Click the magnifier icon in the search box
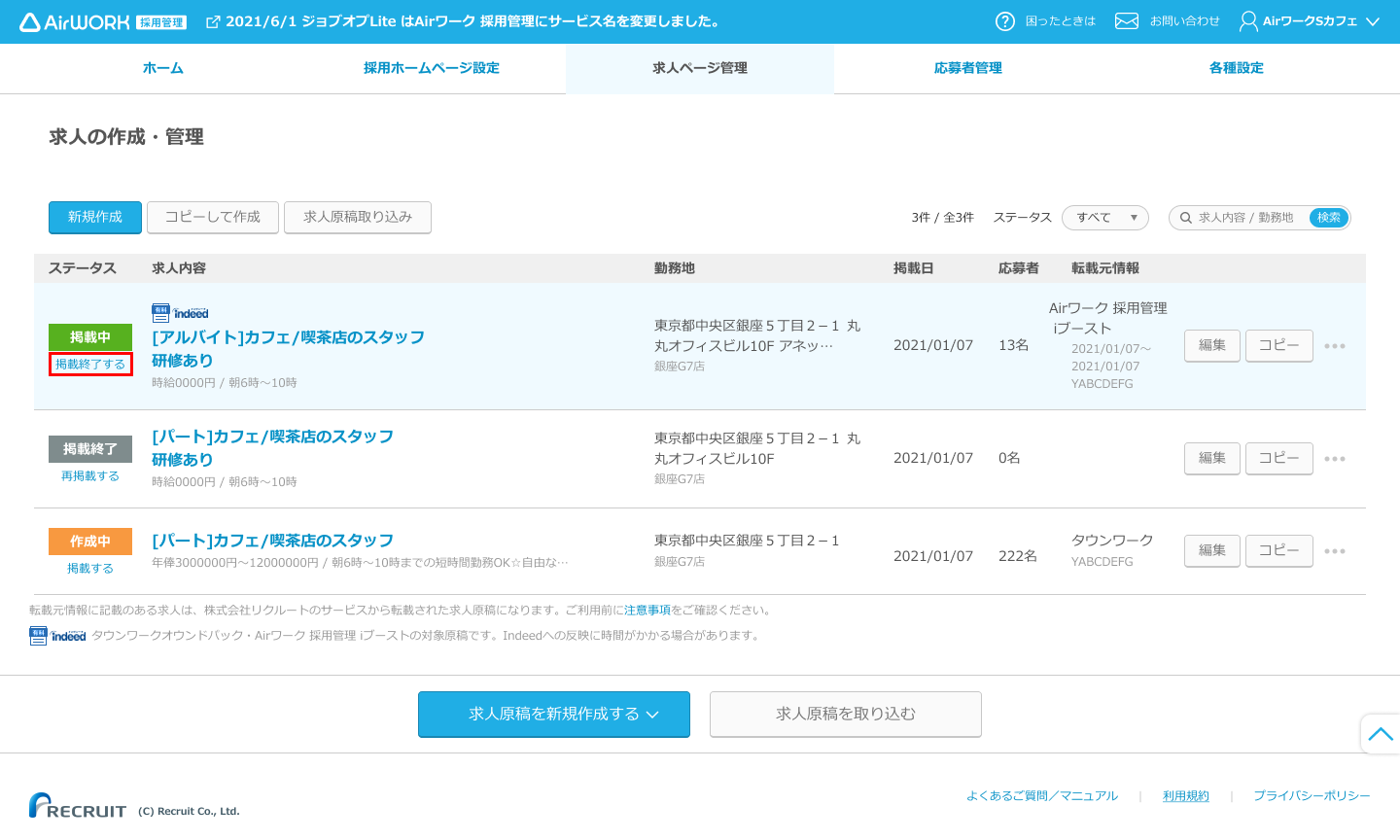Image resolution: width=1400 pixels, height=840 pixels. click(1186, 218)
